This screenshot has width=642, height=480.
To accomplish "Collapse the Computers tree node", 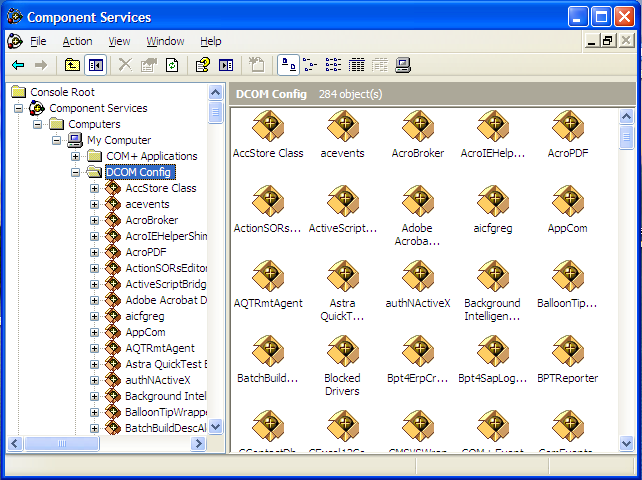I will [38, 125].
